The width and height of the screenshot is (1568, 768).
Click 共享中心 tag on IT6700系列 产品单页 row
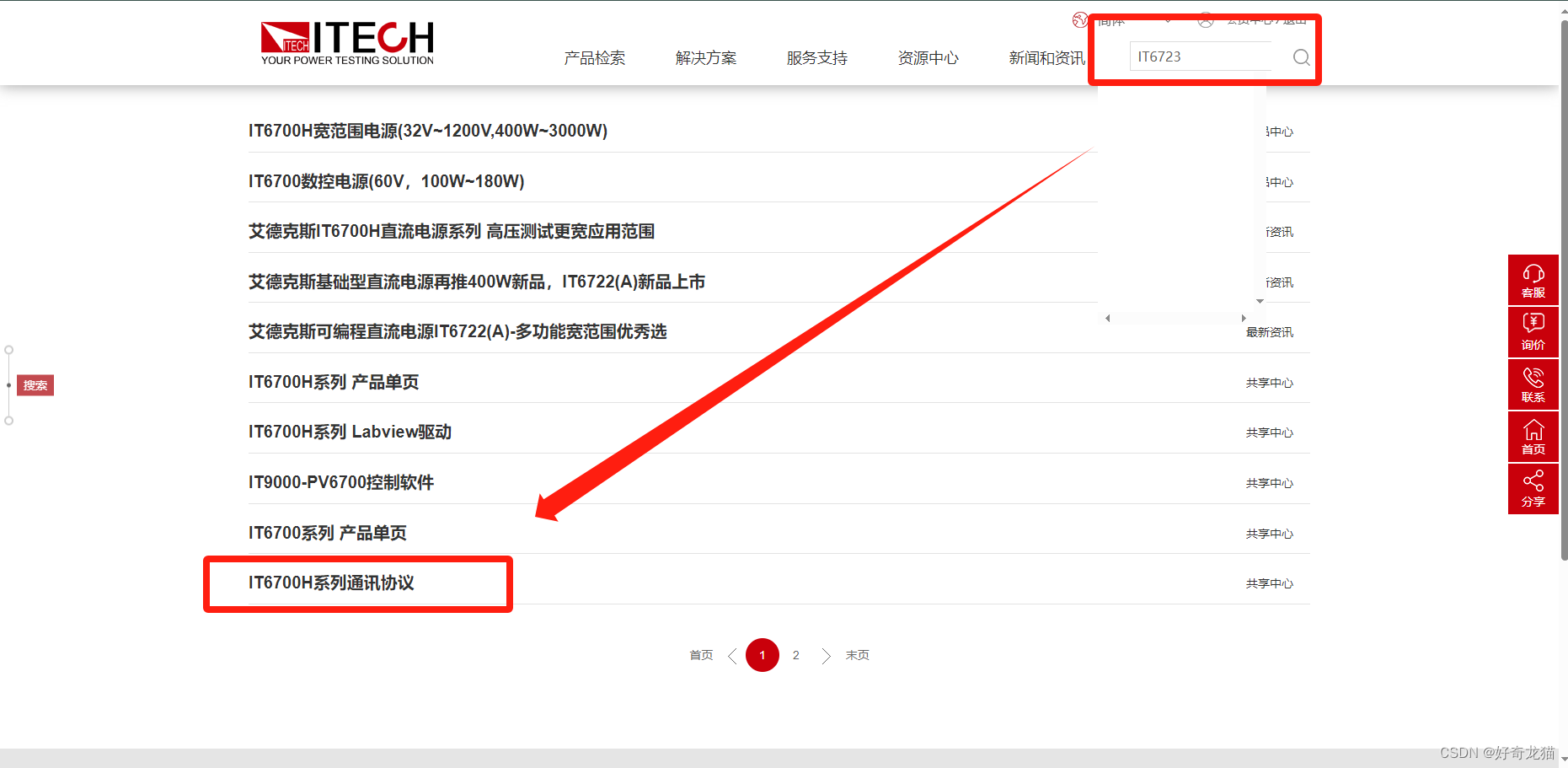1270,534
